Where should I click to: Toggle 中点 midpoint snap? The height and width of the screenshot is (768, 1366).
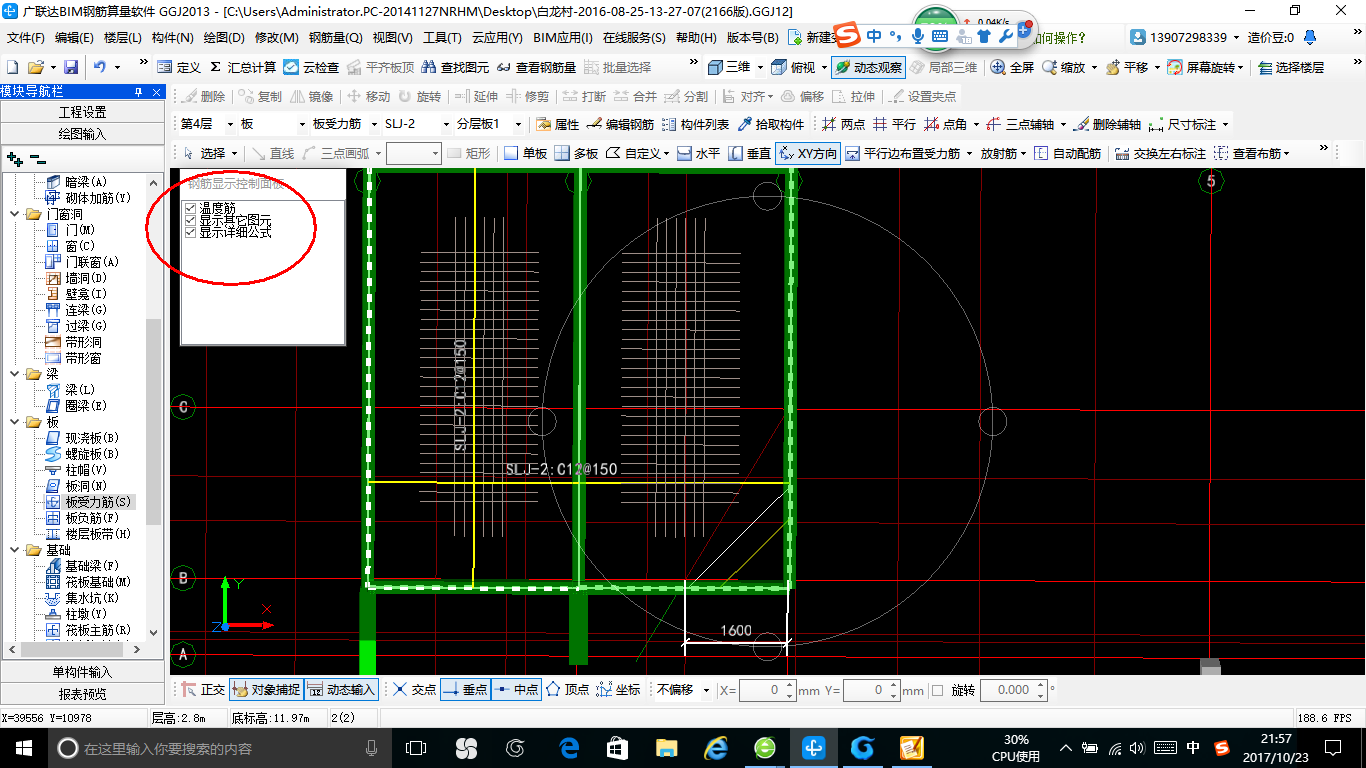tap(516, 690)
